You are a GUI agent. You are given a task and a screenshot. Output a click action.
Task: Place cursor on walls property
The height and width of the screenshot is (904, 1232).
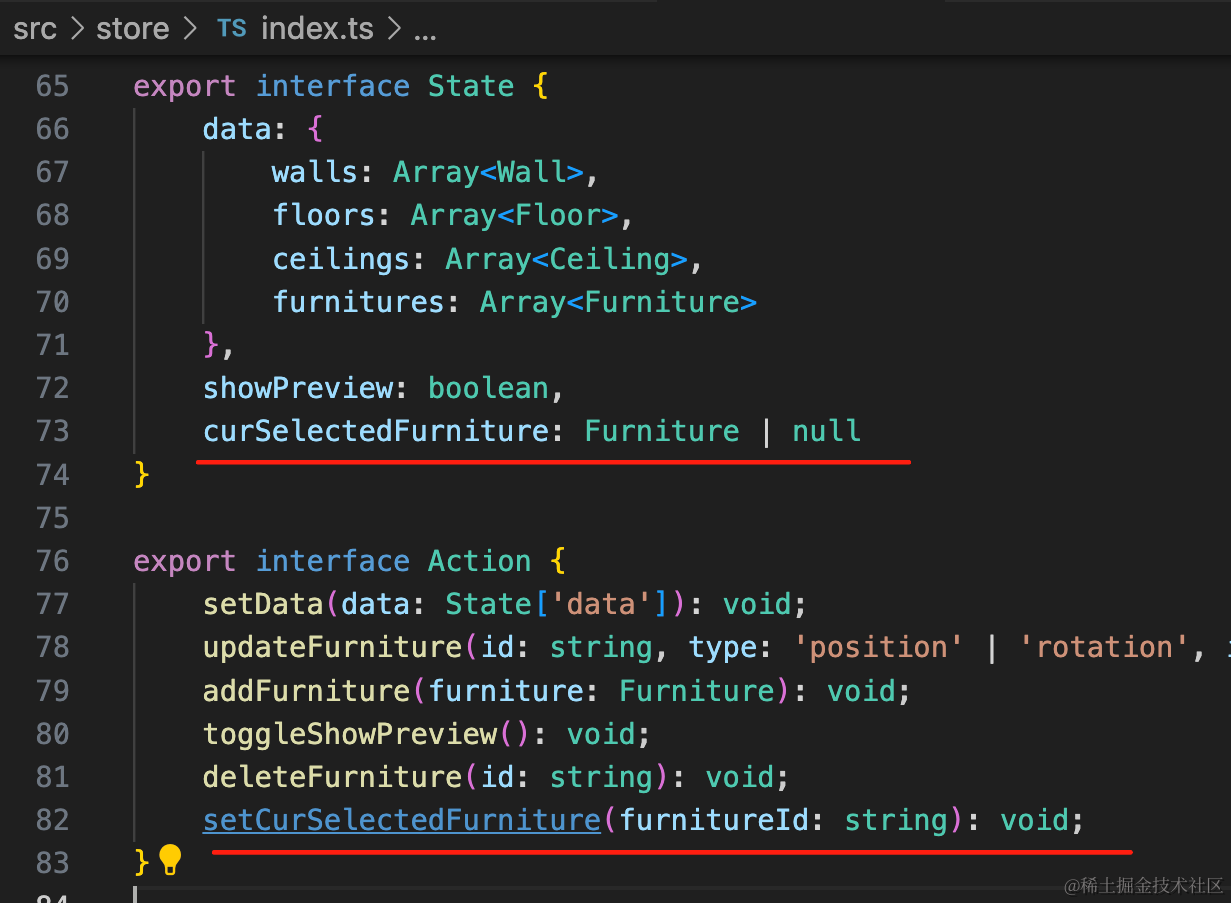(x=315, y=172)
